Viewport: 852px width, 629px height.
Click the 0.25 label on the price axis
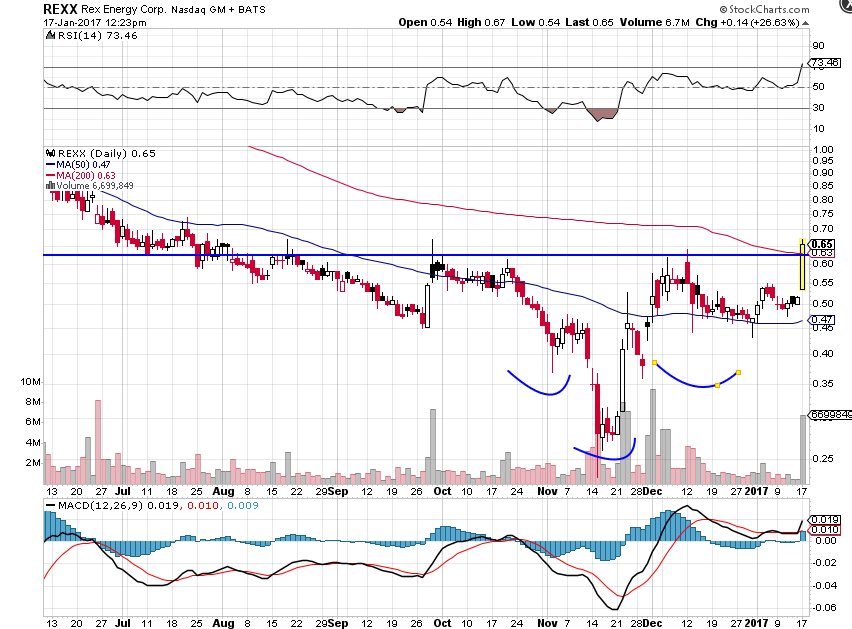coord(823,458)
